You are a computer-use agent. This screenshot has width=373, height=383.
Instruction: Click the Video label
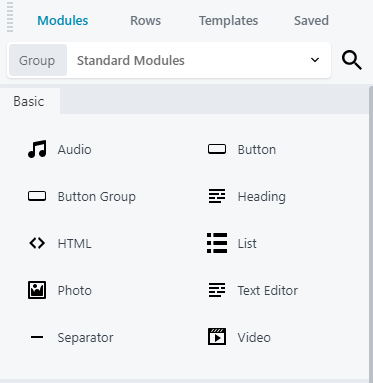click(254, 338)
